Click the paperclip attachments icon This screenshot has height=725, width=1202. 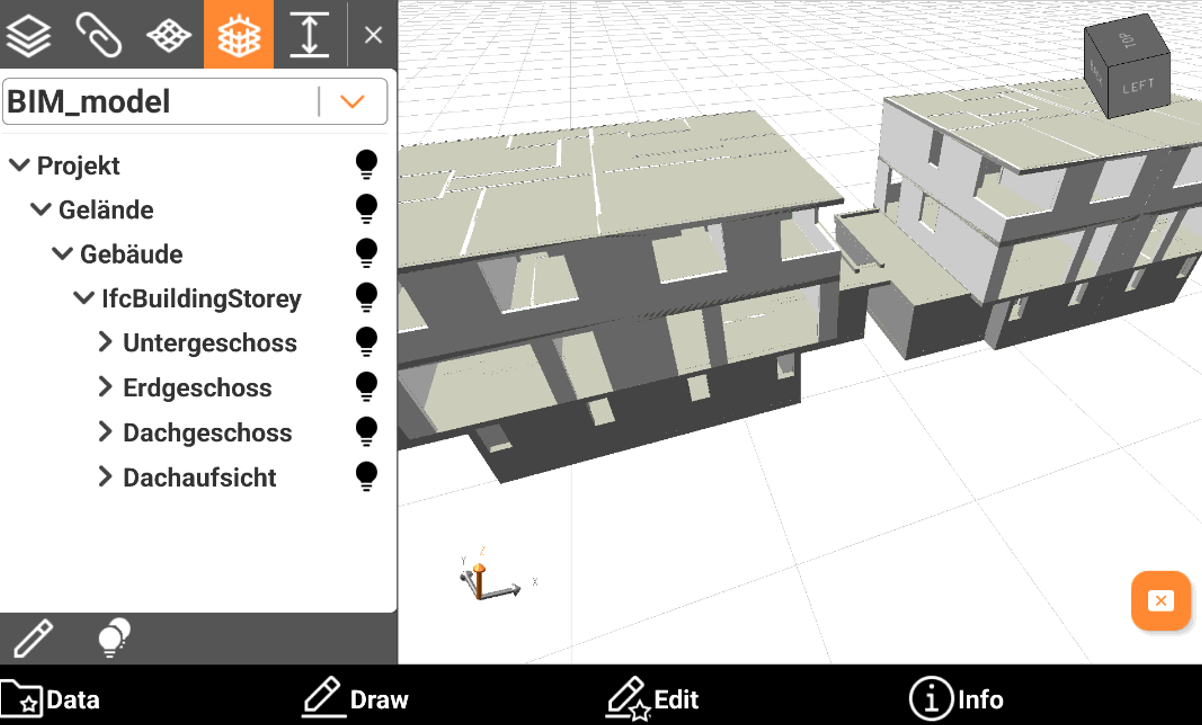pyautogui.click(x=99, y=35)
